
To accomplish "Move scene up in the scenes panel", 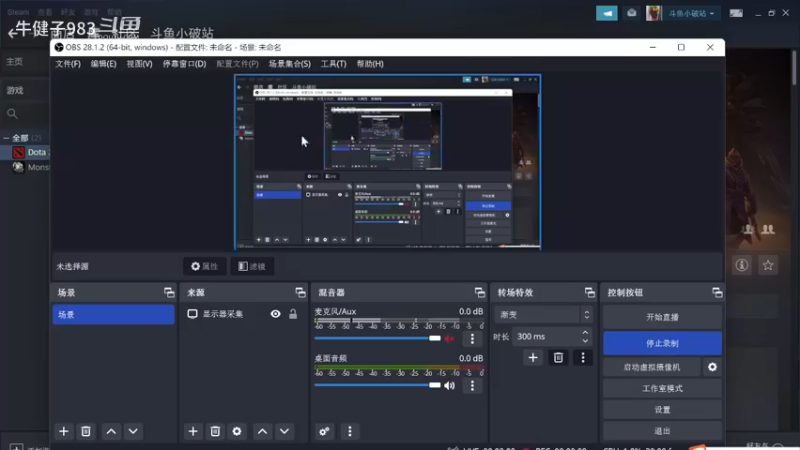I will (111, 431).
